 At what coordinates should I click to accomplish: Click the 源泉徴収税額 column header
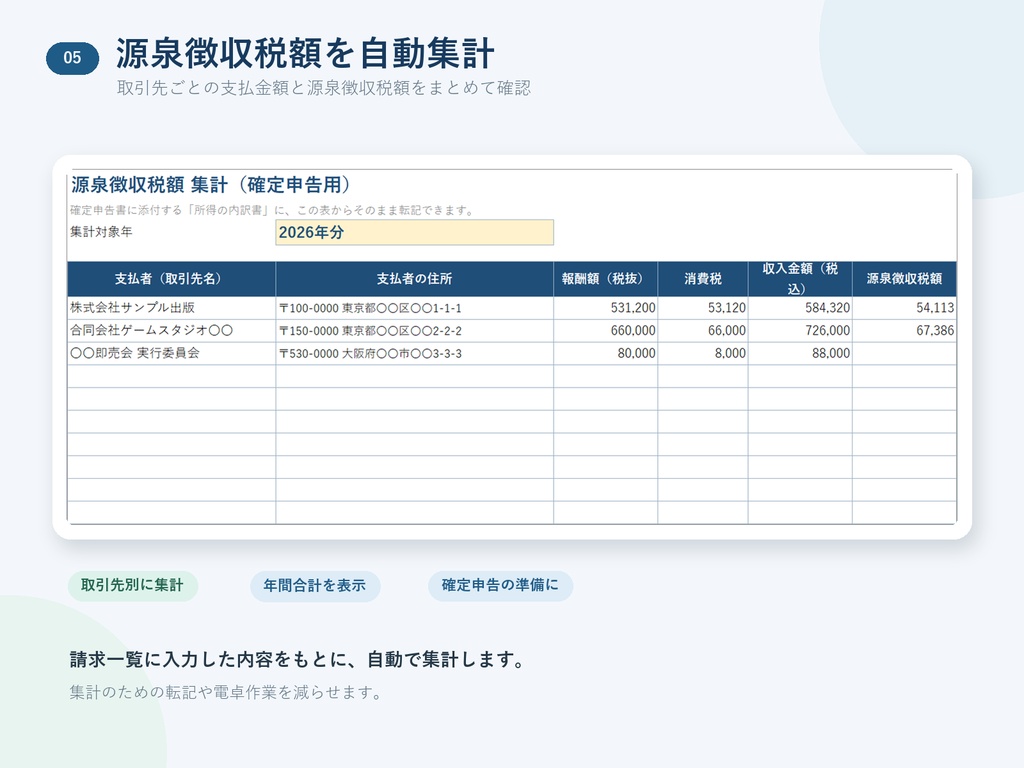[x=904, y=279]
